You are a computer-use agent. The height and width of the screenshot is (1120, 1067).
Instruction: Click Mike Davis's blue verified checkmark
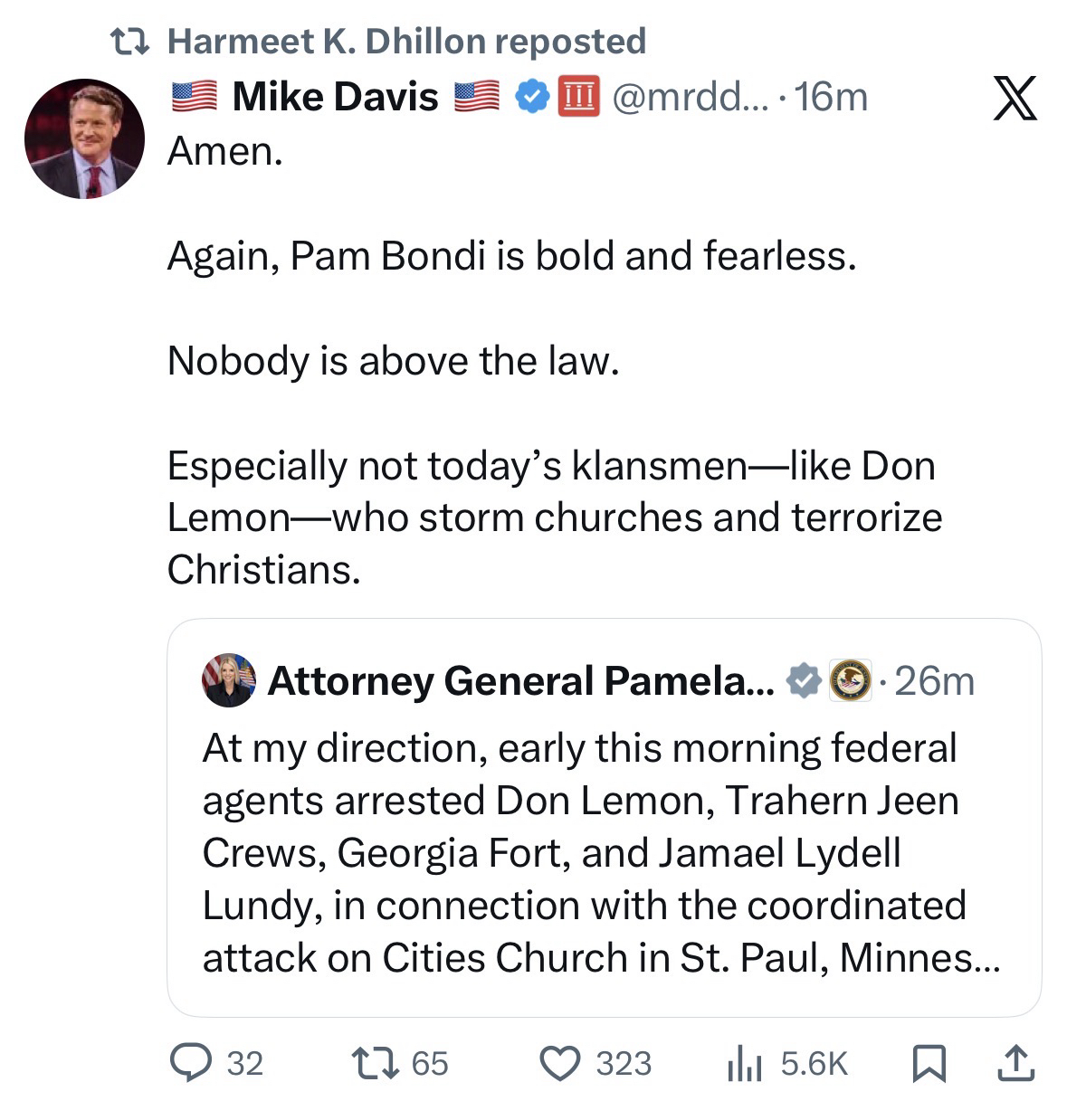533,97
